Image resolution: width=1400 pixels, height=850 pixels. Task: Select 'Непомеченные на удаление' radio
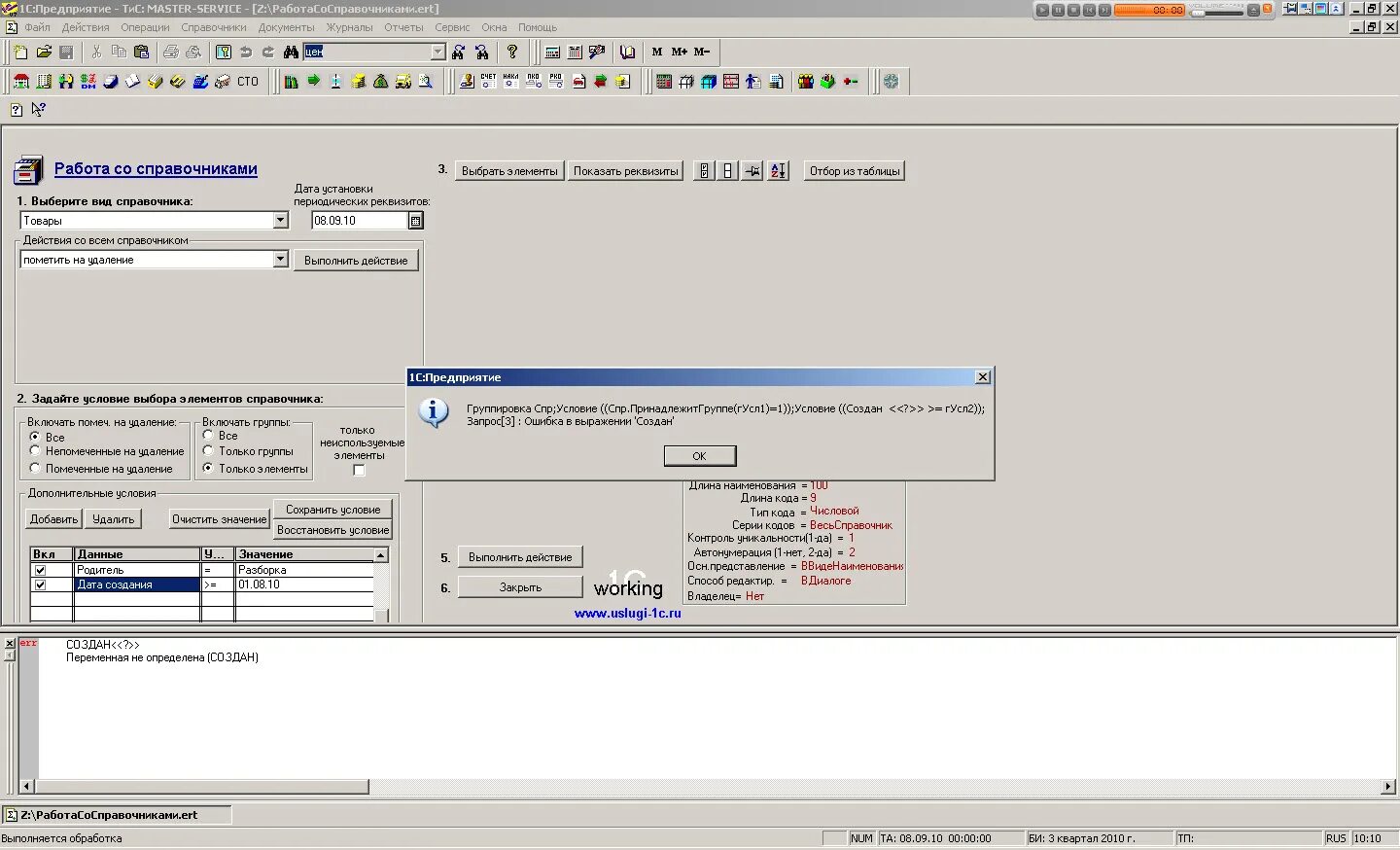click(35, 450)
